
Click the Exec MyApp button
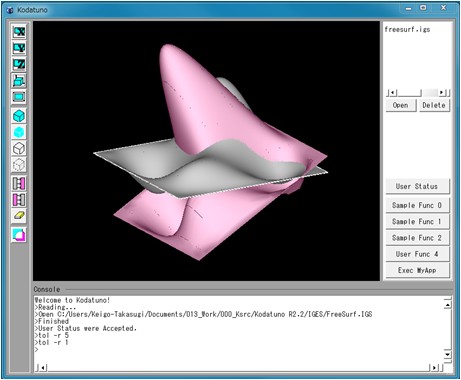click(417, 270)
